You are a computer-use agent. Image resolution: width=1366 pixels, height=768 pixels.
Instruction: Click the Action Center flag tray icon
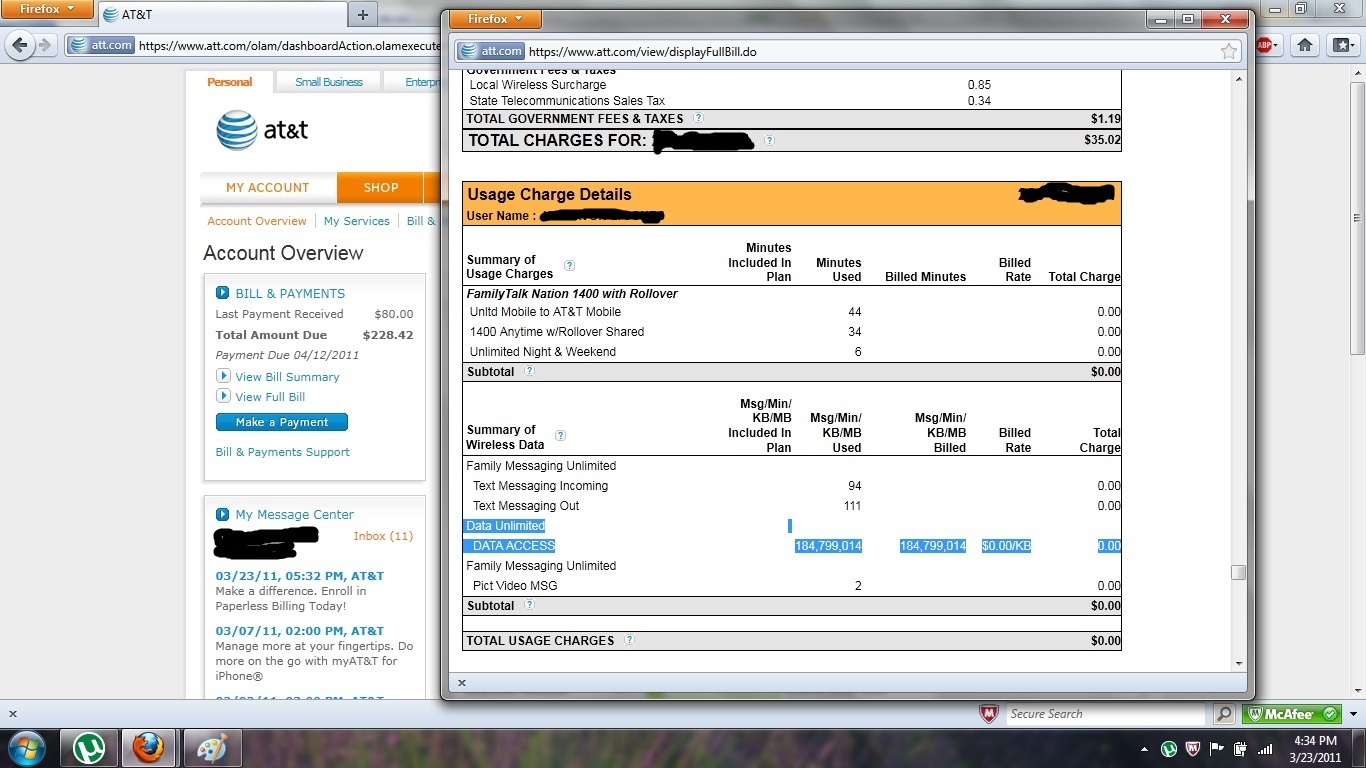1217,748
